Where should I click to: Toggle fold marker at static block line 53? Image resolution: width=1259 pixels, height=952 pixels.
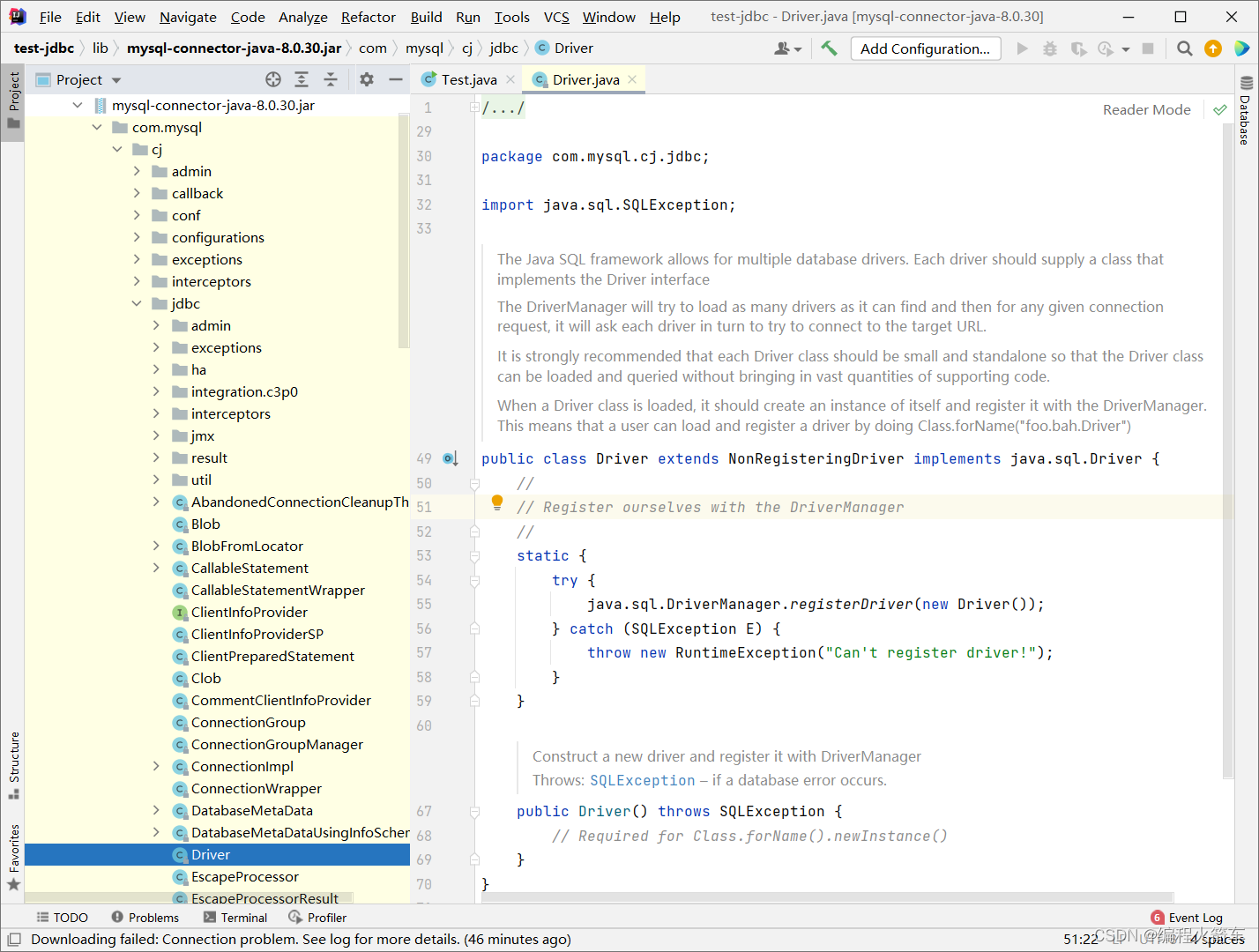pyautogui.click(x=474, y=556)
